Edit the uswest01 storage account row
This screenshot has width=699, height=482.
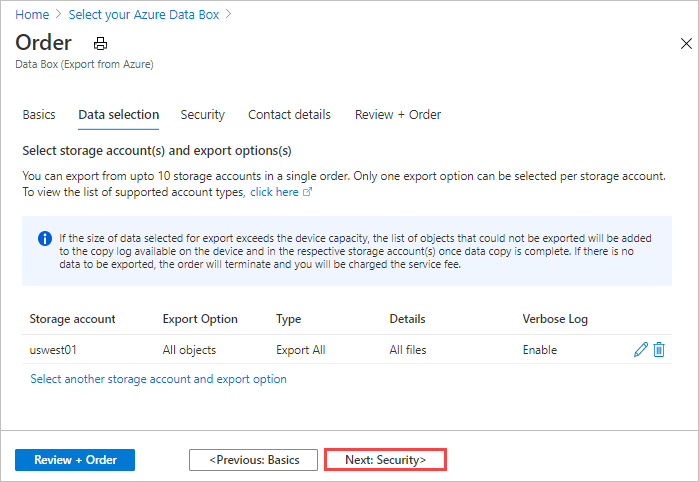[641, 350]
